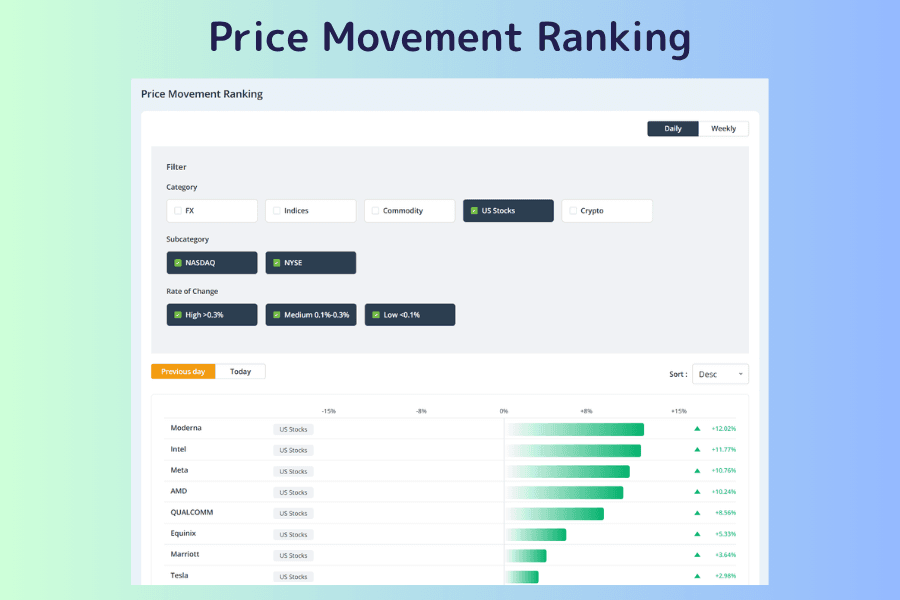Toggle the NYSE subcategory
The width and height of the screenshot is (900, 600).
tap(311, 263)
